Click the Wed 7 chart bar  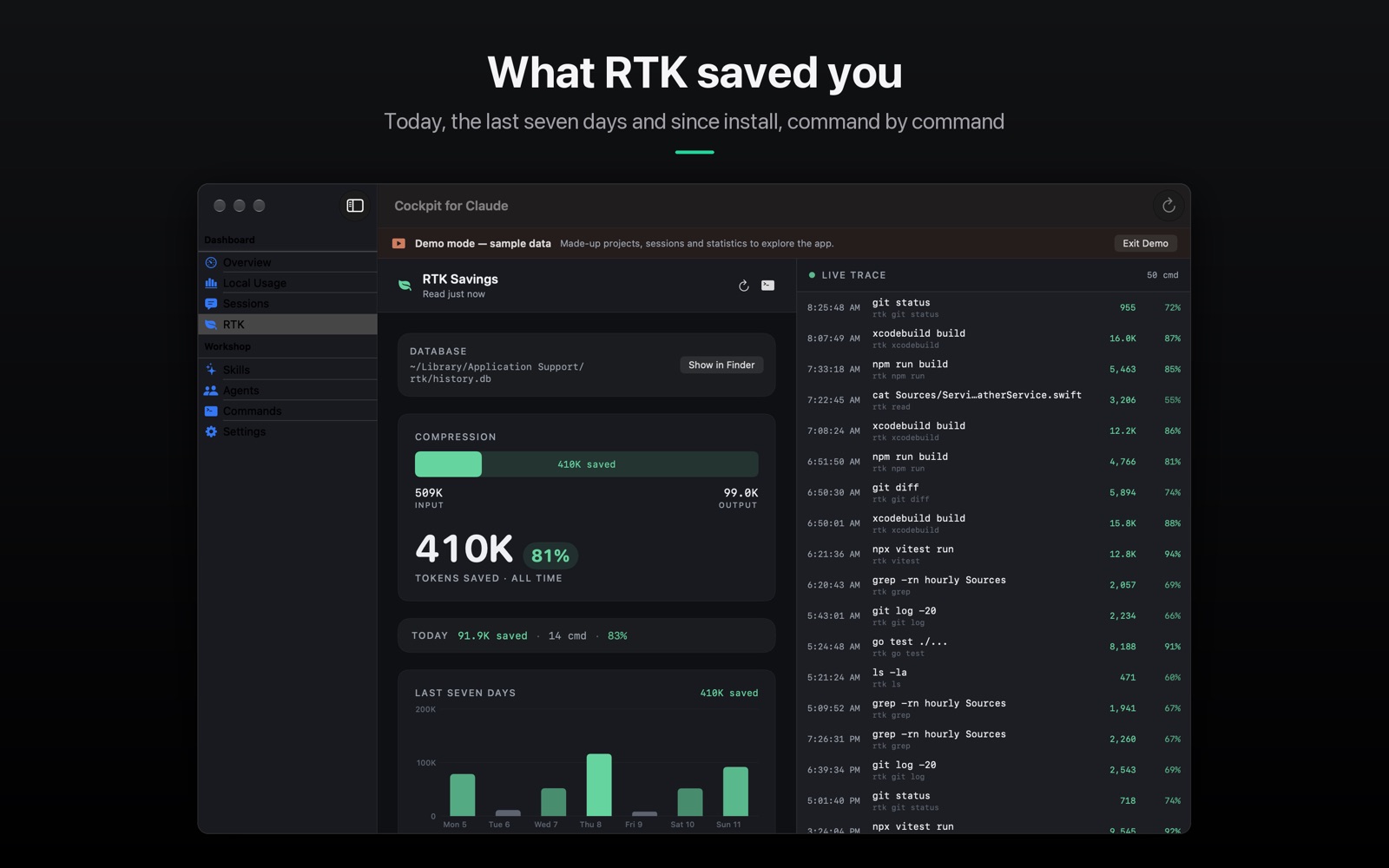554,802
